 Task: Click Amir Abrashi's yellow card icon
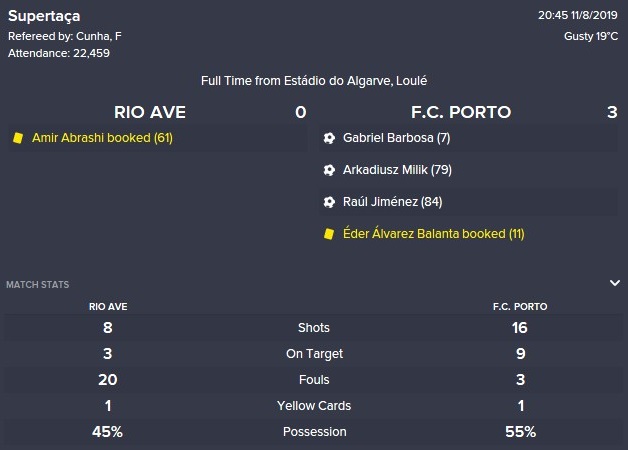point(18,138)
